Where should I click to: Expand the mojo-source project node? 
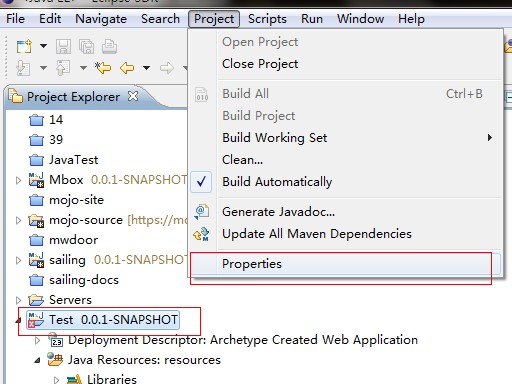[19, 220]
